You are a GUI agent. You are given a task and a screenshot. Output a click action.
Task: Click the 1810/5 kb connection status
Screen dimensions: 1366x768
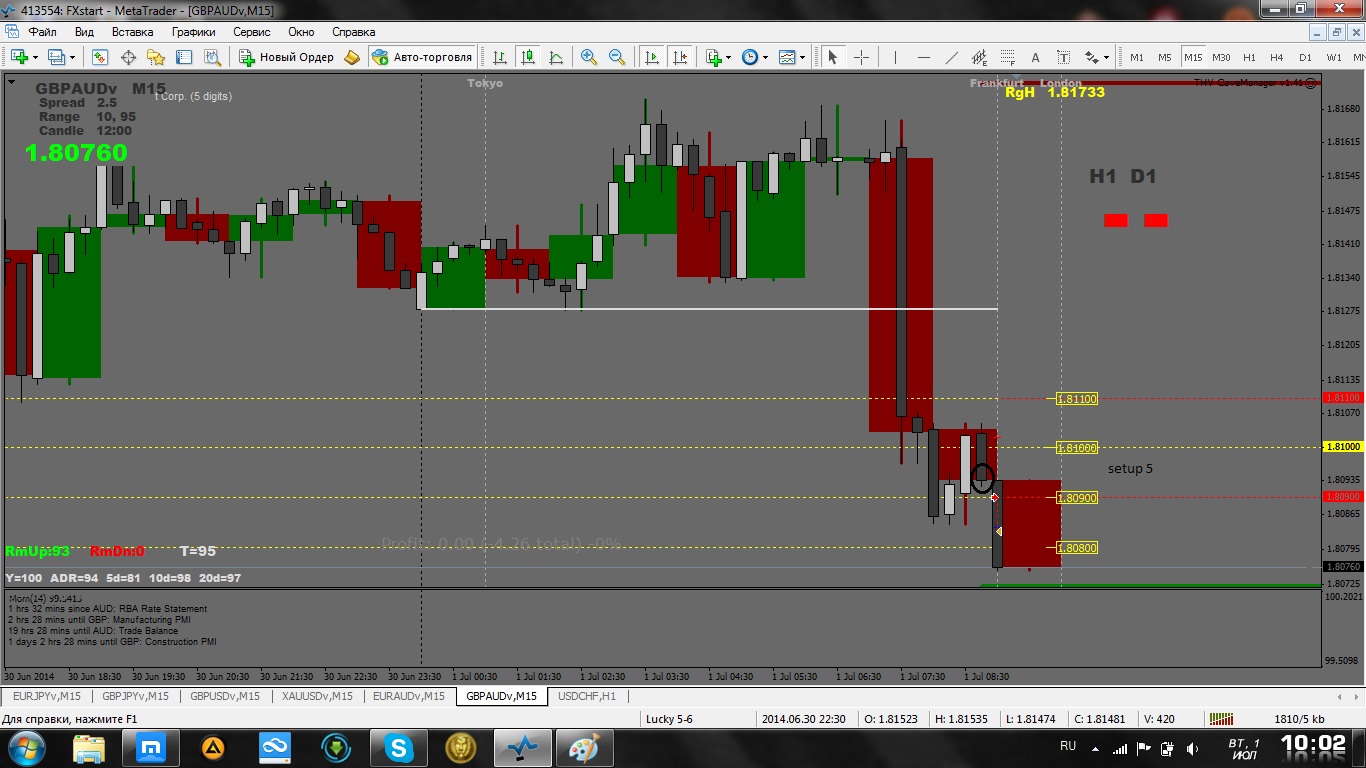coord(1299,719)
